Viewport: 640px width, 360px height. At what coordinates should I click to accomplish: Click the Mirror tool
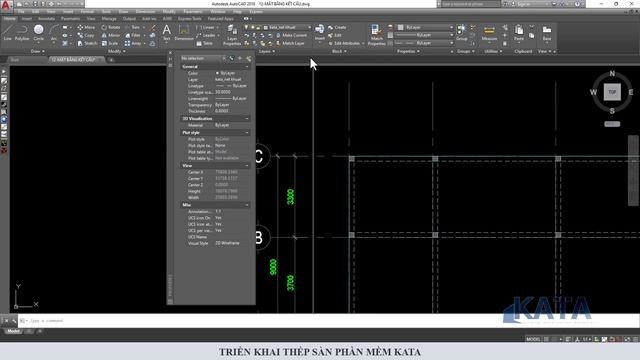[111, 36]
